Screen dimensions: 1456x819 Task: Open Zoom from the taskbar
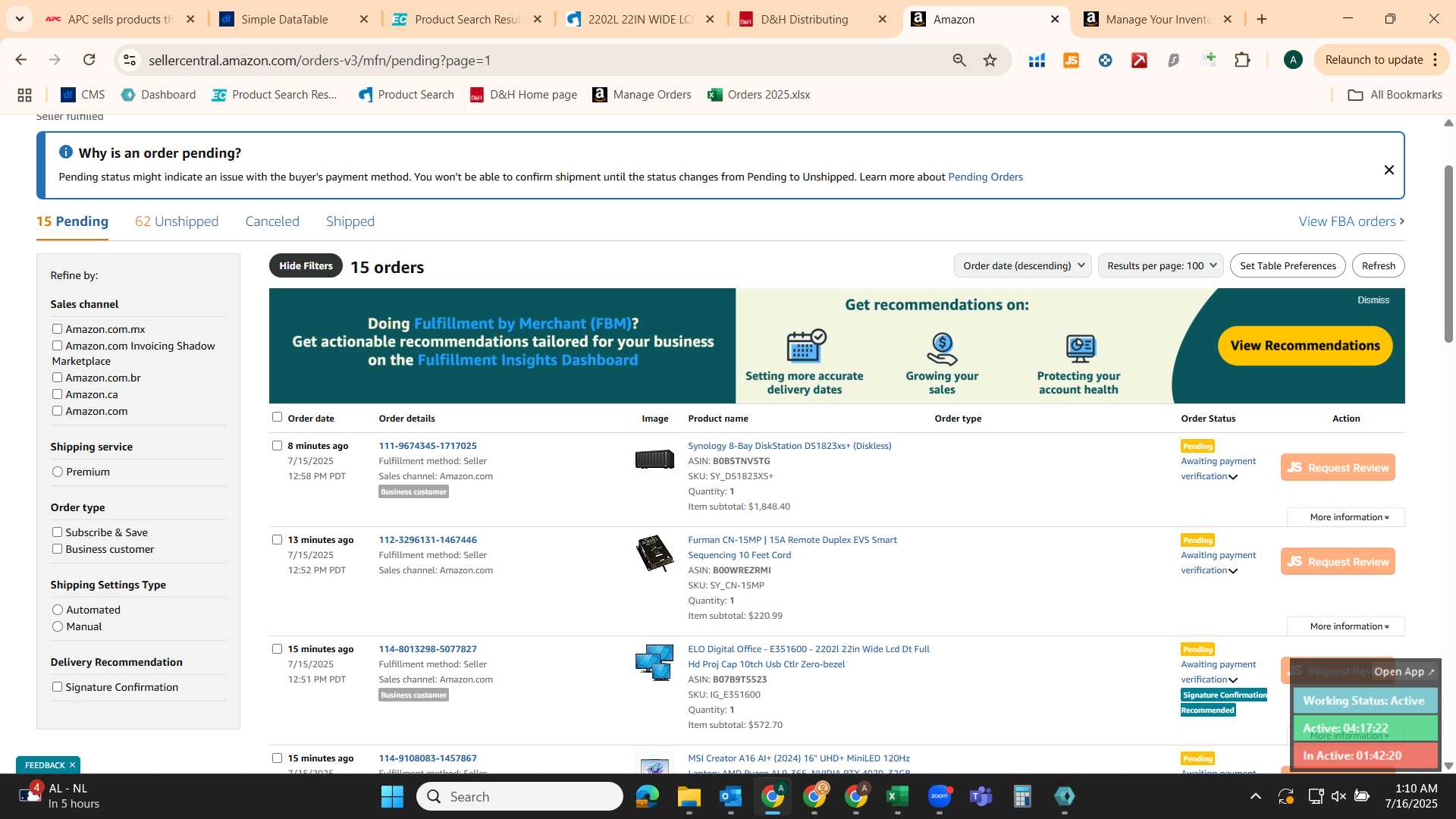click(939, 796)
